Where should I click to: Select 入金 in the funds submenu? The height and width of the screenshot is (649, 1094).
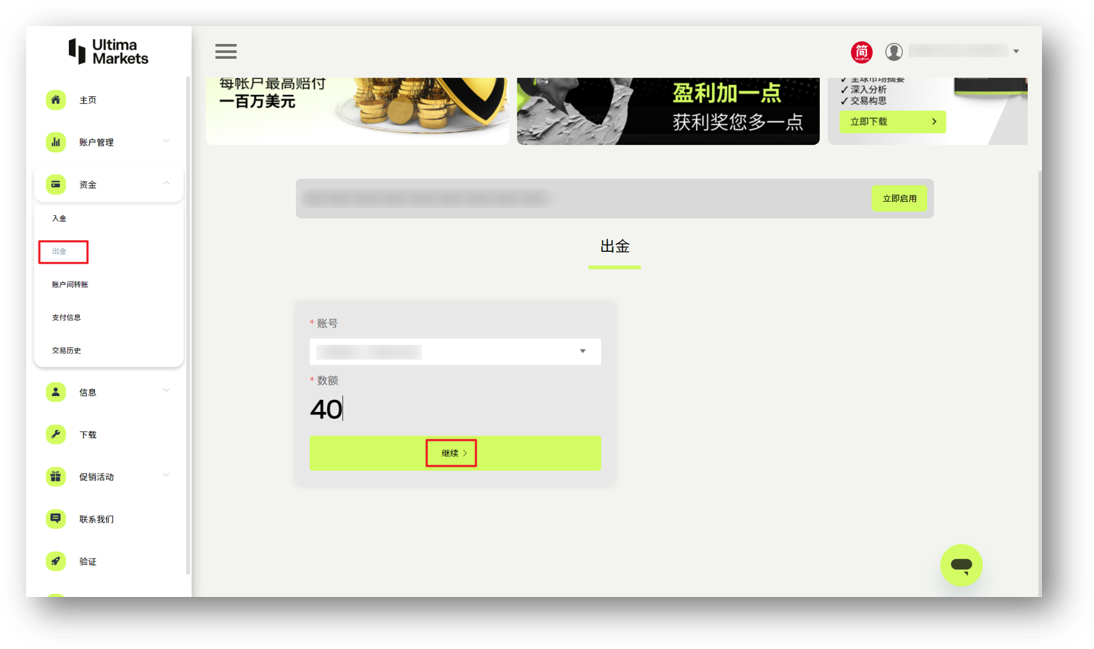point(59,218)
